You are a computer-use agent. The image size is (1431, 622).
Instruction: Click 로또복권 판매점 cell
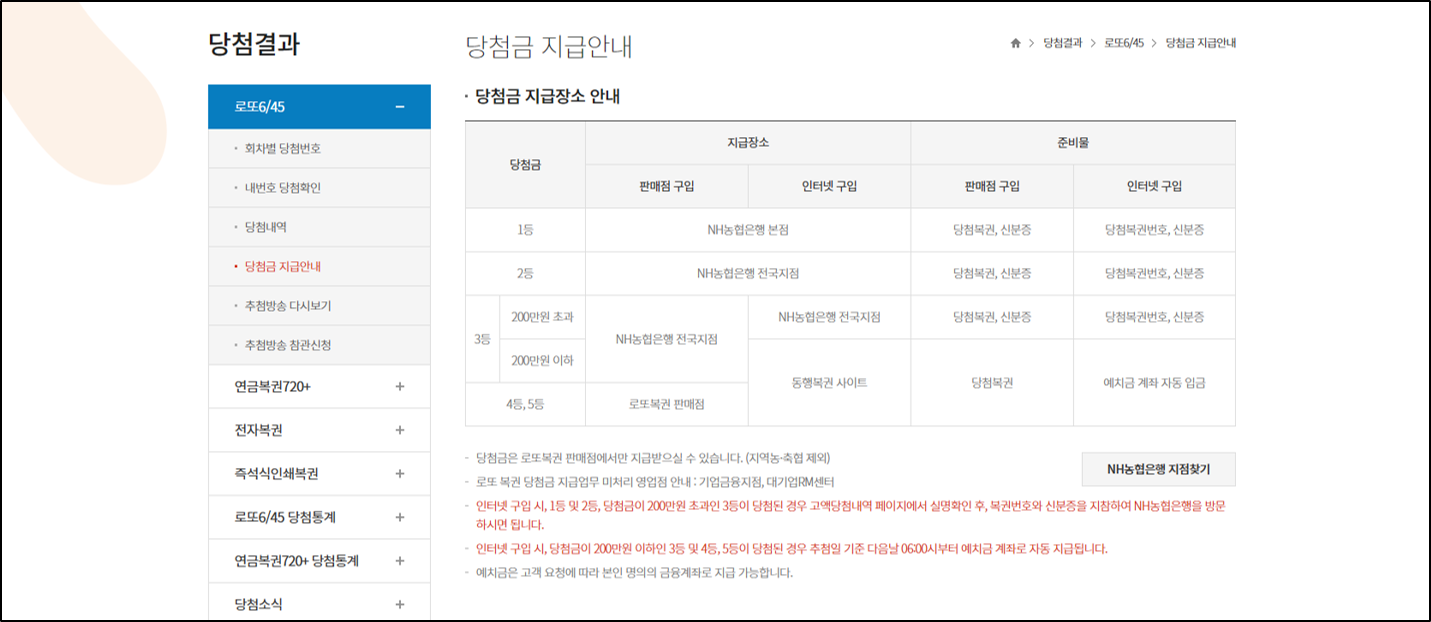(667, 404)
